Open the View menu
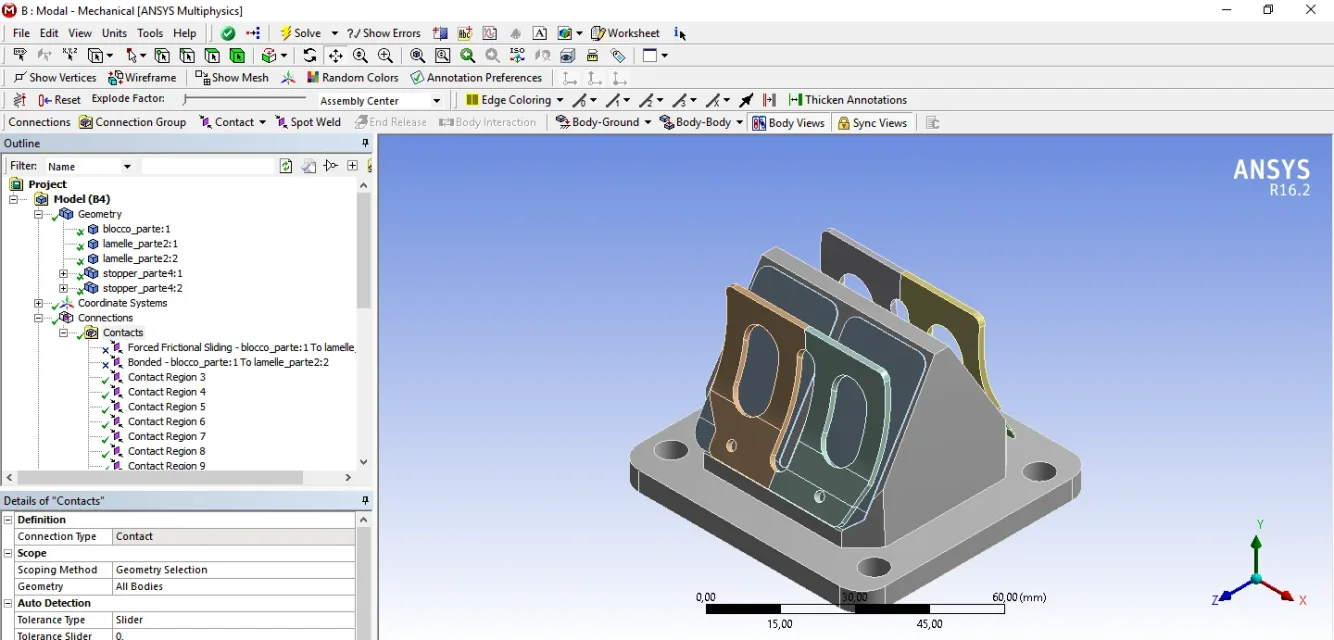 click(80, 33)
